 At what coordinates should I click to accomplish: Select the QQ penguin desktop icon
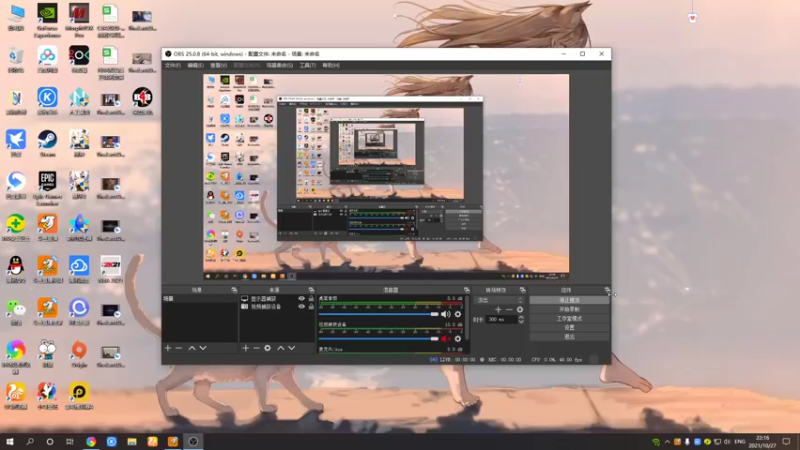point(16,269)
